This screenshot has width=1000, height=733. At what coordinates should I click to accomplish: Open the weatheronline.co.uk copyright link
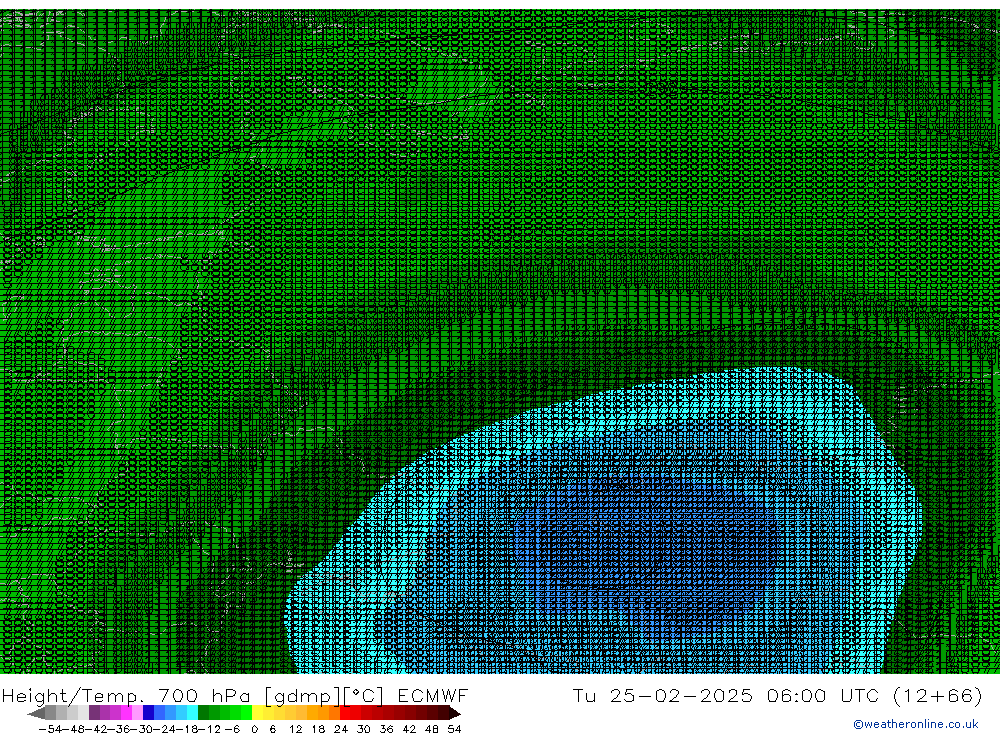click(x=915, y=724)
